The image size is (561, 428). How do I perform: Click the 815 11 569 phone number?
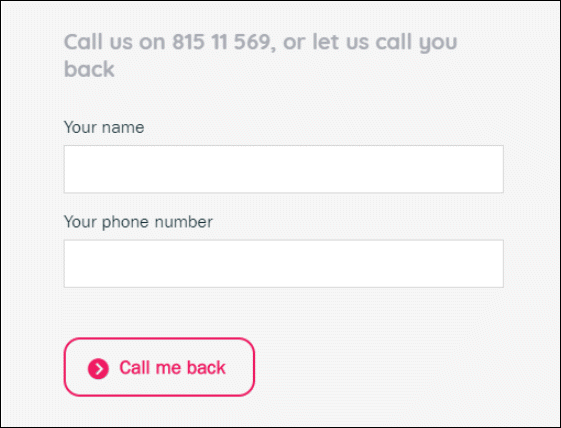(221, 42)
